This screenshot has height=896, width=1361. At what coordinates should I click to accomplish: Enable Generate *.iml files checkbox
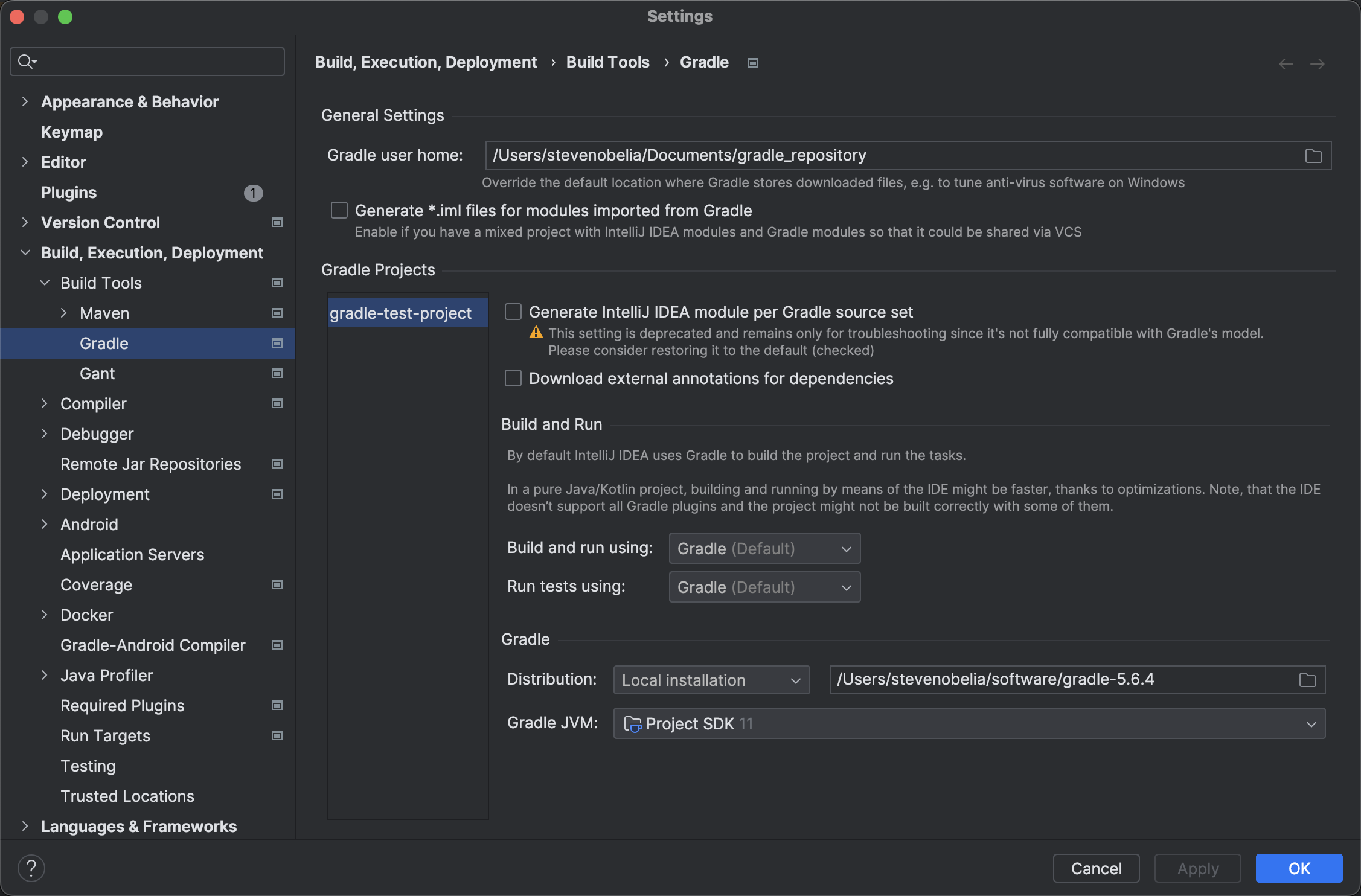coord(339,211)
